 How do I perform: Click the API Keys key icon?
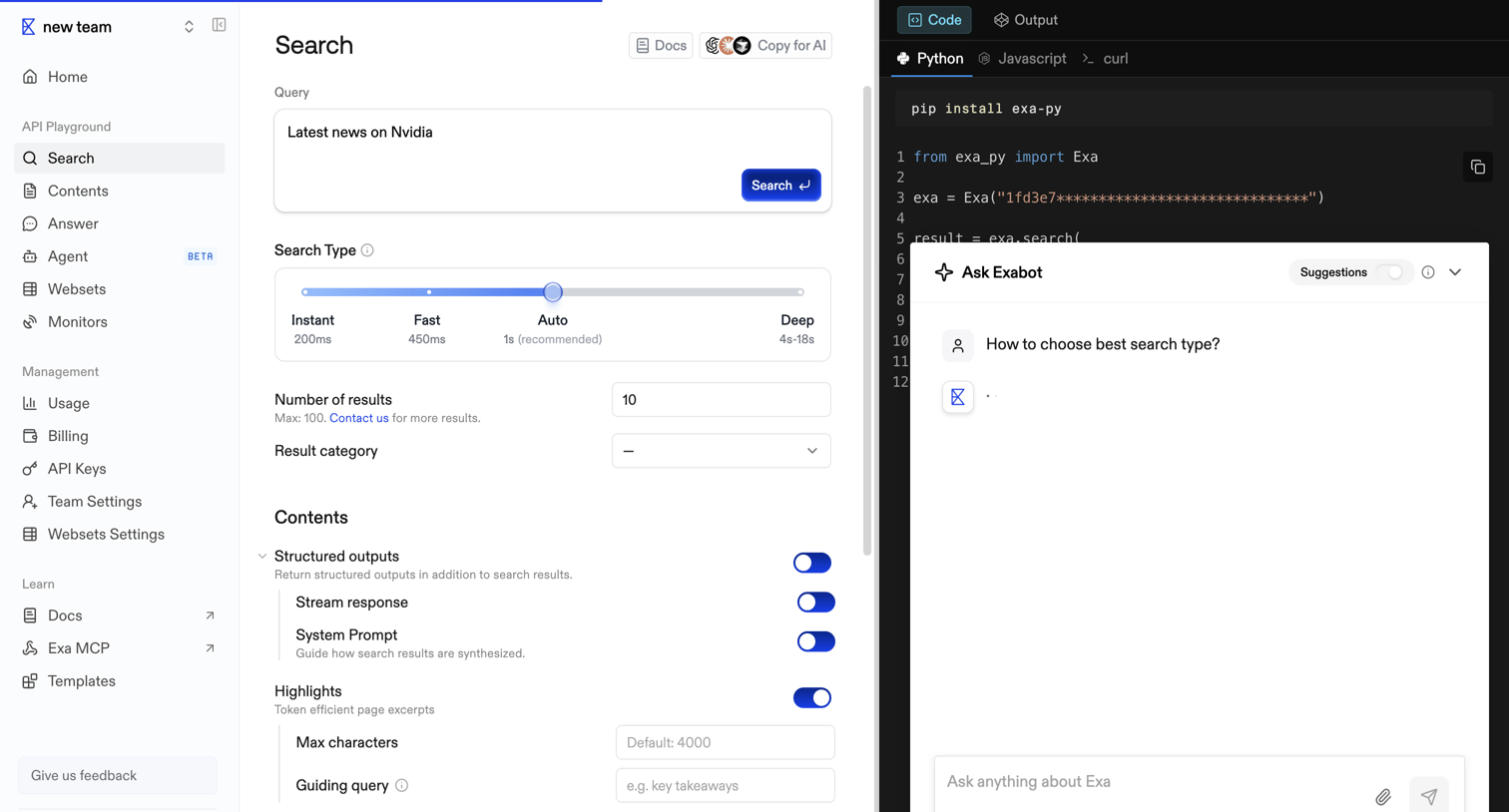(30, 469)
